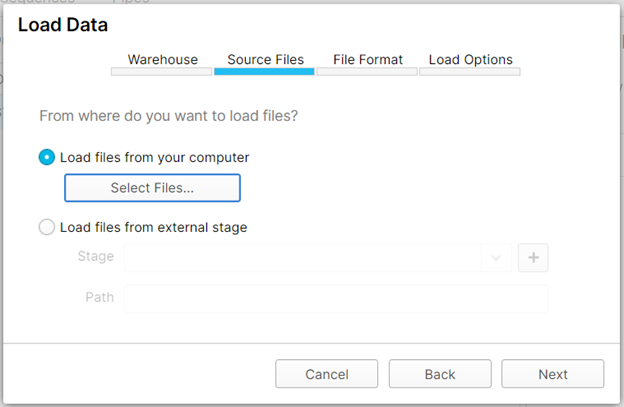Click the Select Files... button
Image resolution: width=624 pixels, height=407 pixels.
[152, 188]
